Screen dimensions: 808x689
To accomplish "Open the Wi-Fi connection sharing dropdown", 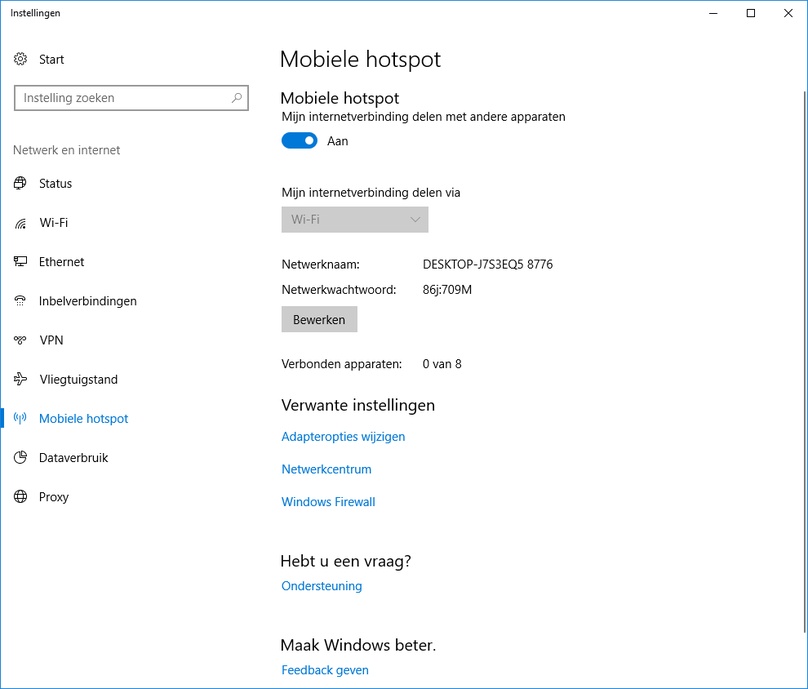I will (x=355, y=220).
